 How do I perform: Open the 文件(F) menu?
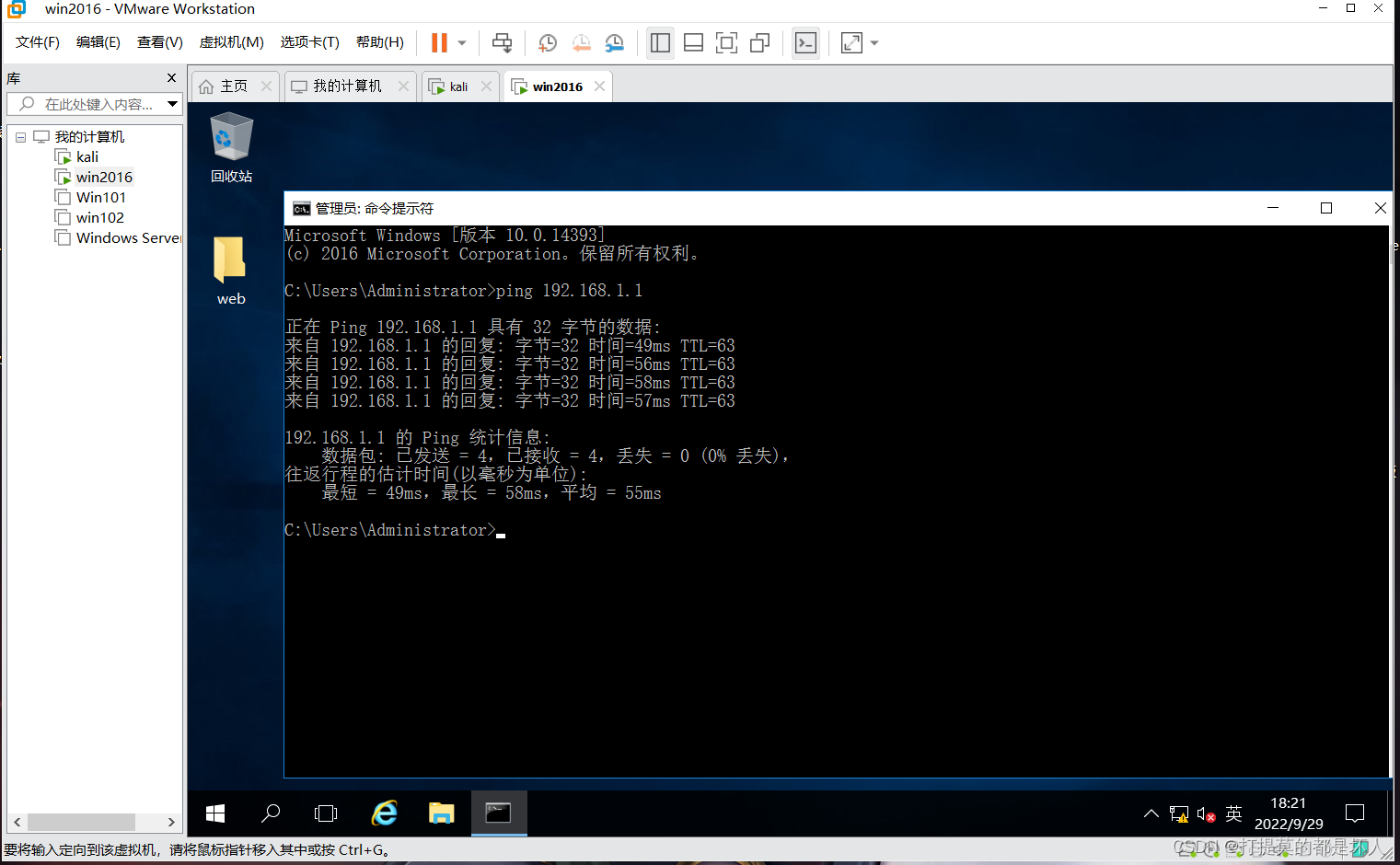tap(38, 42)
